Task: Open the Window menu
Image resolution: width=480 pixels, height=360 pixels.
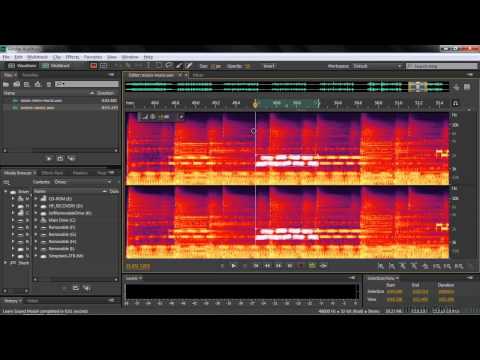Action: [130, 57]
